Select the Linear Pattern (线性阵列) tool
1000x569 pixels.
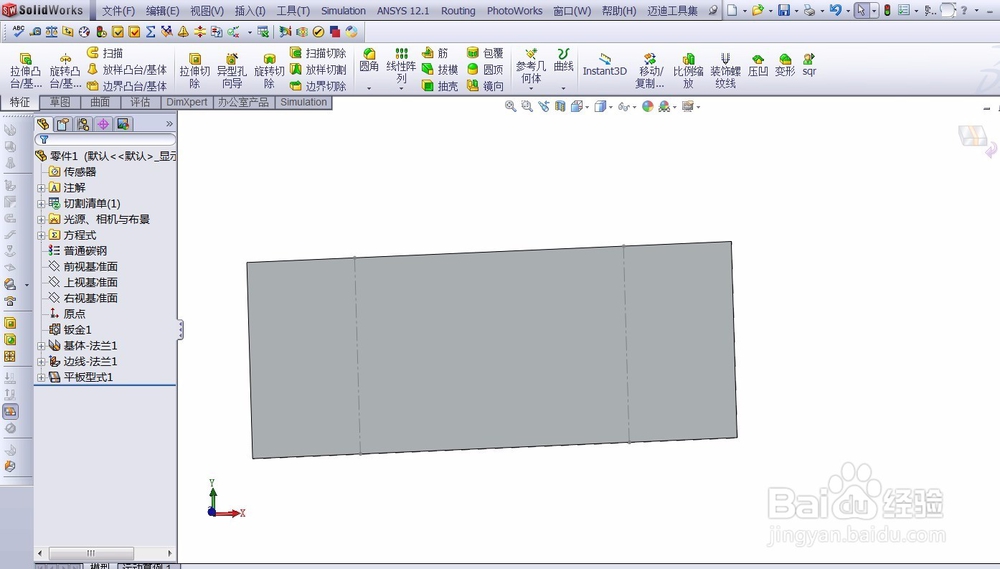[401, 65]
